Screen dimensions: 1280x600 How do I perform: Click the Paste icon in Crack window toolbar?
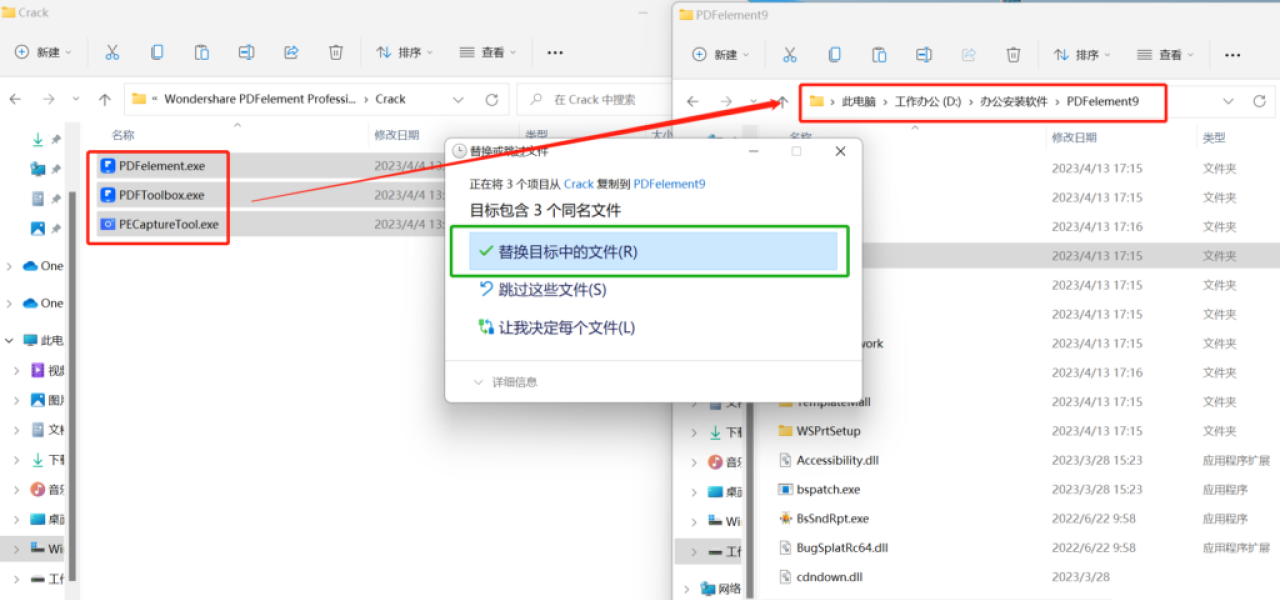[x=202, y=52]
